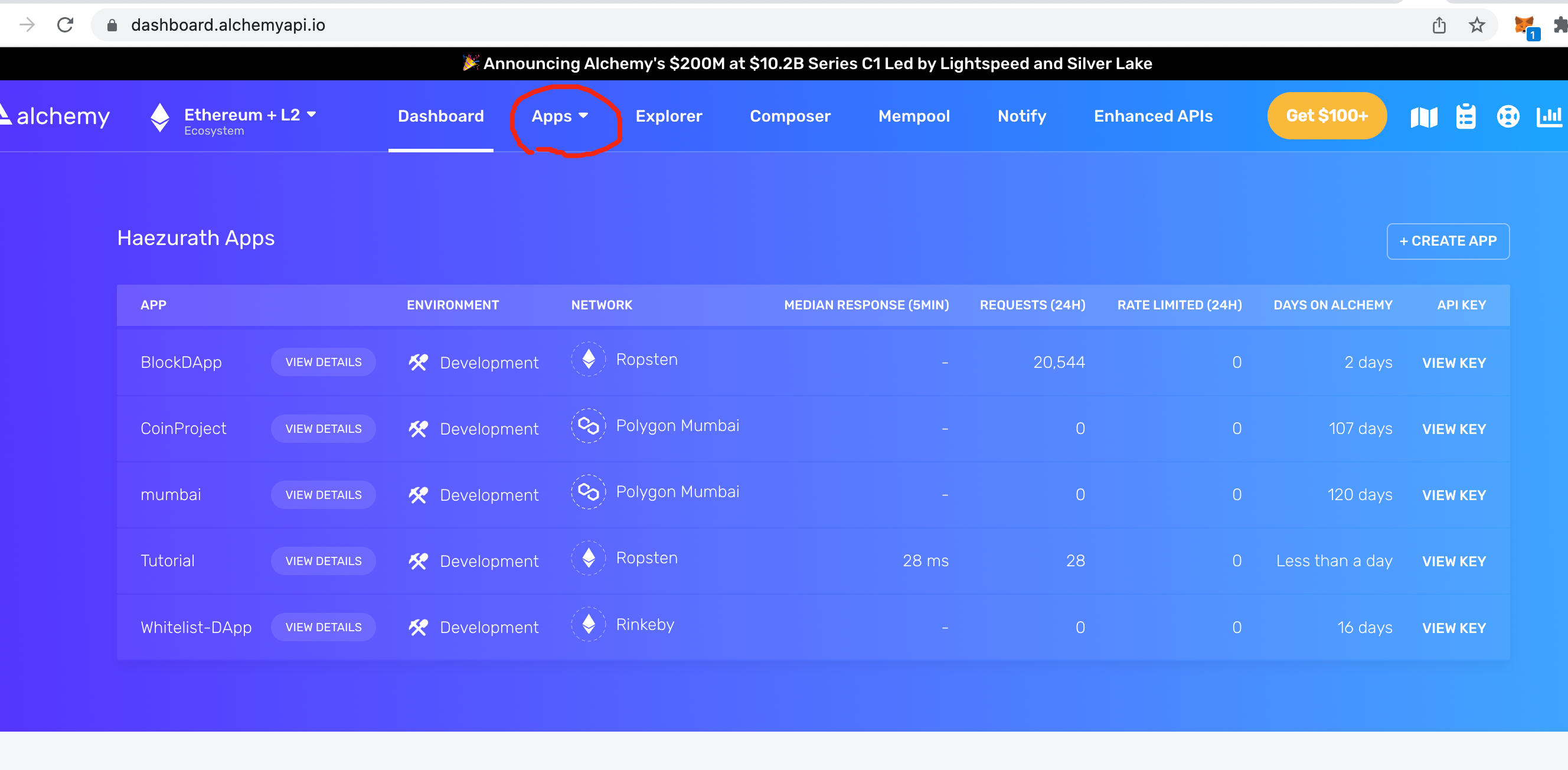Click Whitelist-DApp Rinkeby network icon
The height and width of the screenshot is (770, 1568).
click(x=588, y=625)
